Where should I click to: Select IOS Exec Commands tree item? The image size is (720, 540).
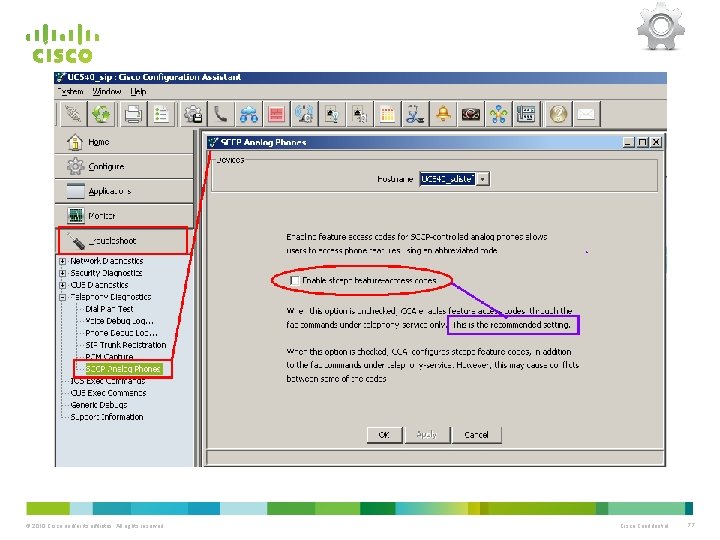pyautogui.click(x=108, y=381)
